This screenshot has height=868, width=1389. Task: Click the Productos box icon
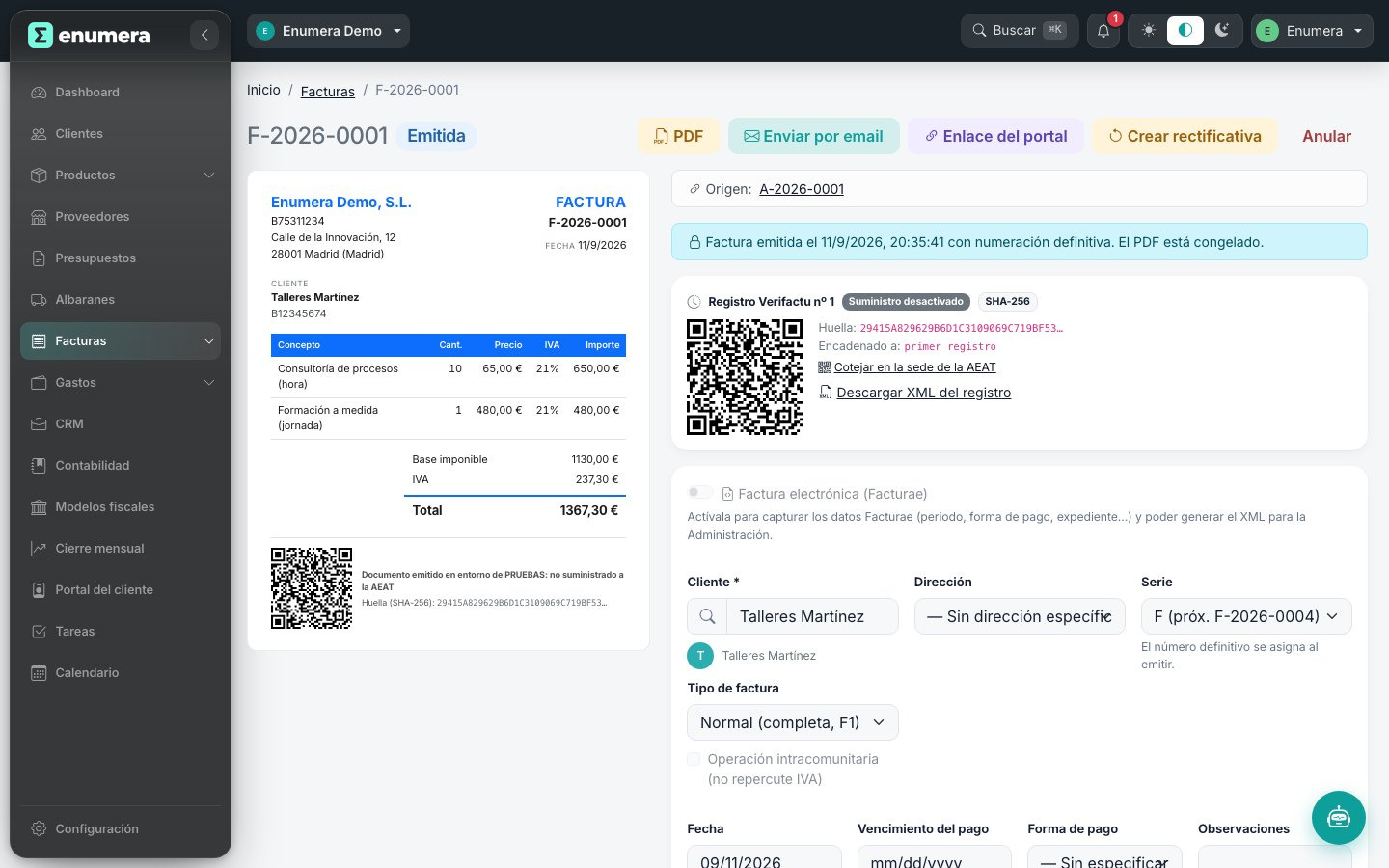coord(39,176)
